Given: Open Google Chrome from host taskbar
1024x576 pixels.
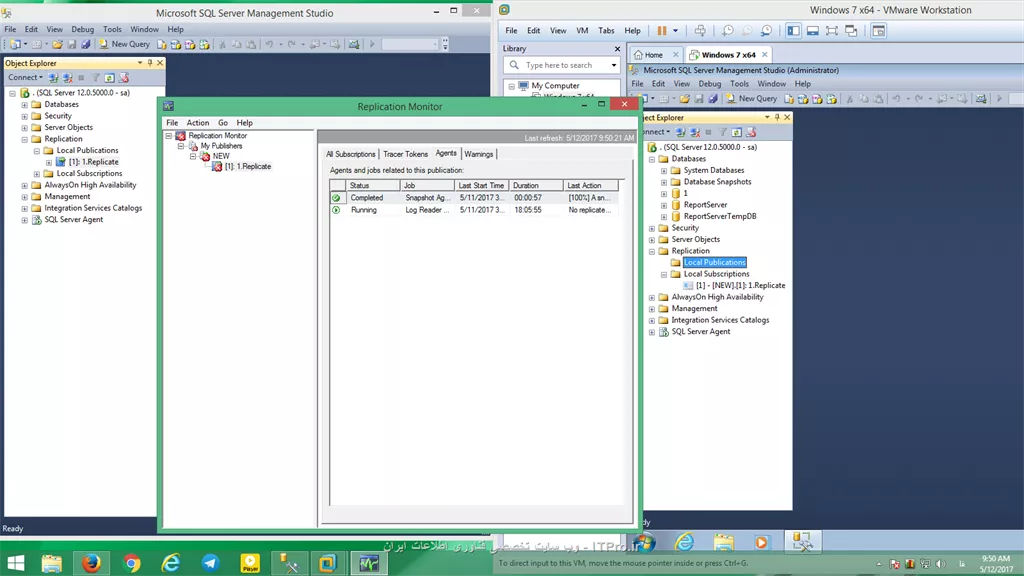Looking at the screenshot, I should [x=131, y=563].
